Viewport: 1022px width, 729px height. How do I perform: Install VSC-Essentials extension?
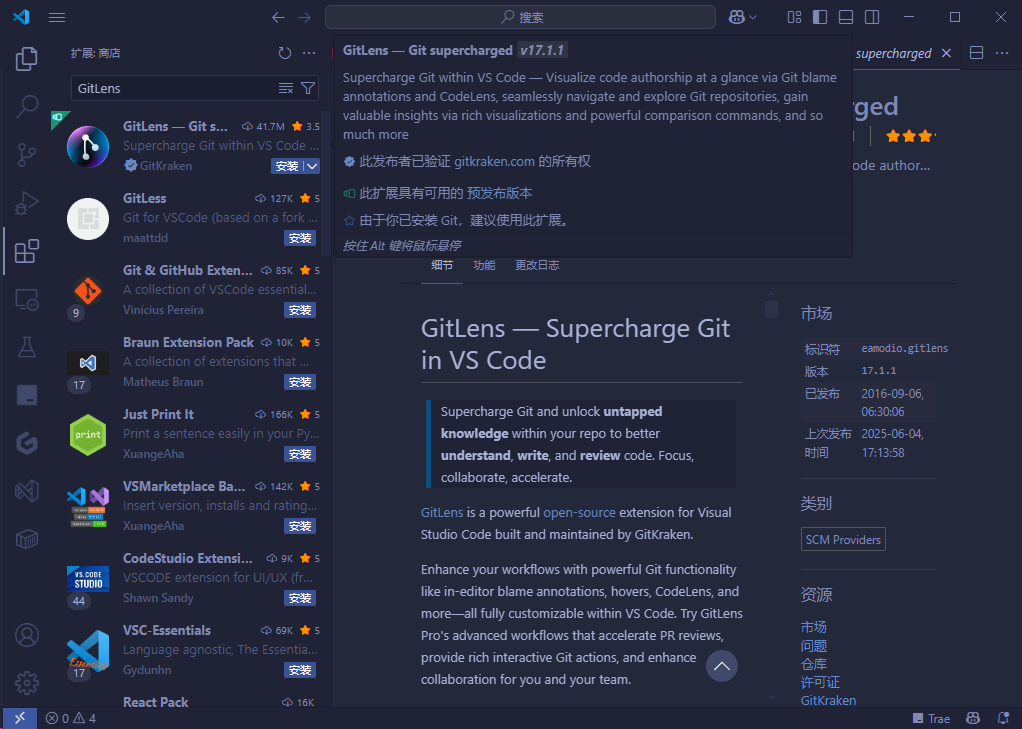point(300,670)
